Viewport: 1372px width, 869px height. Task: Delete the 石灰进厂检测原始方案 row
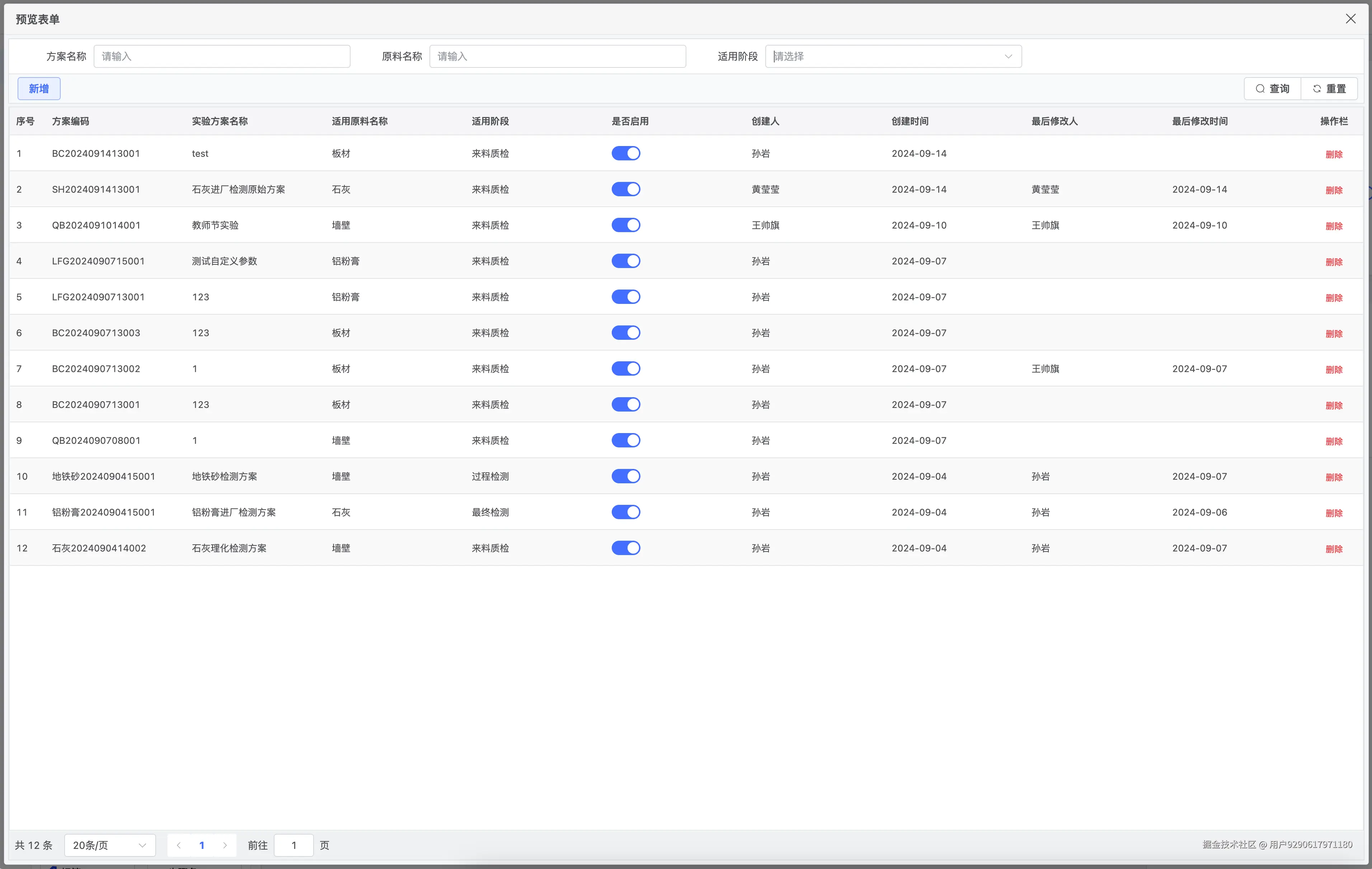[1334, 190]
